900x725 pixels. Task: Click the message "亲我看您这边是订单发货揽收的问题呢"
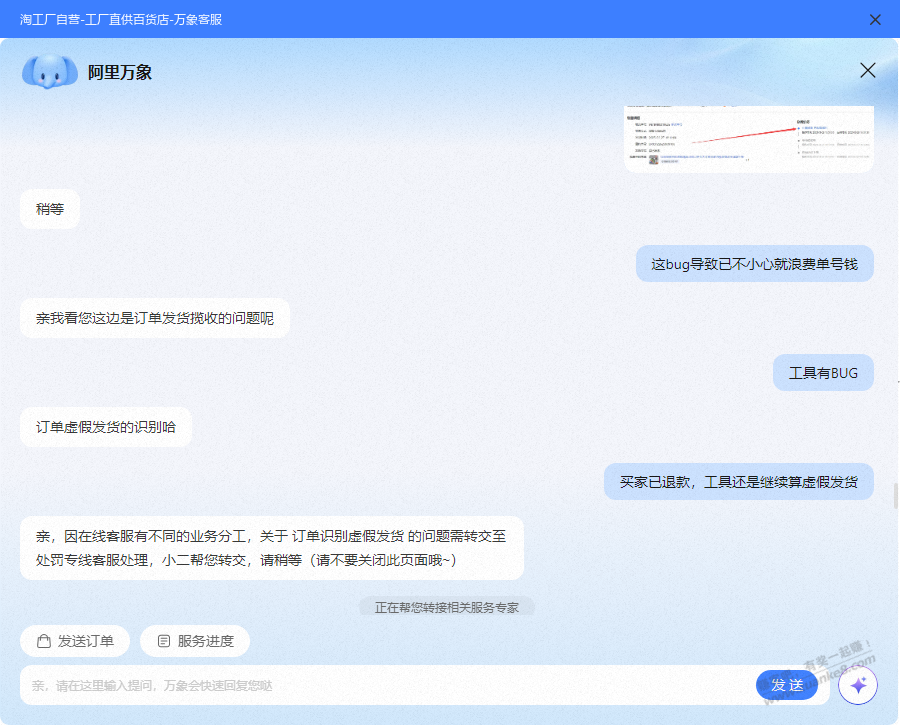pyautogui.click(x=155, y=318)
